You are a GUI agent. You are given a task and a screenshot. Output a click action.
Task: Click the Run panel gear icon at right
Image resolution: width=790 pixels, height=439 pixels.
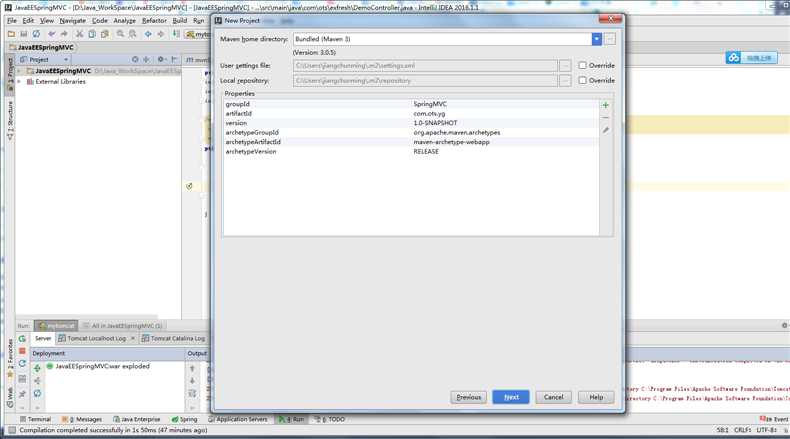(x=784, y=326)
